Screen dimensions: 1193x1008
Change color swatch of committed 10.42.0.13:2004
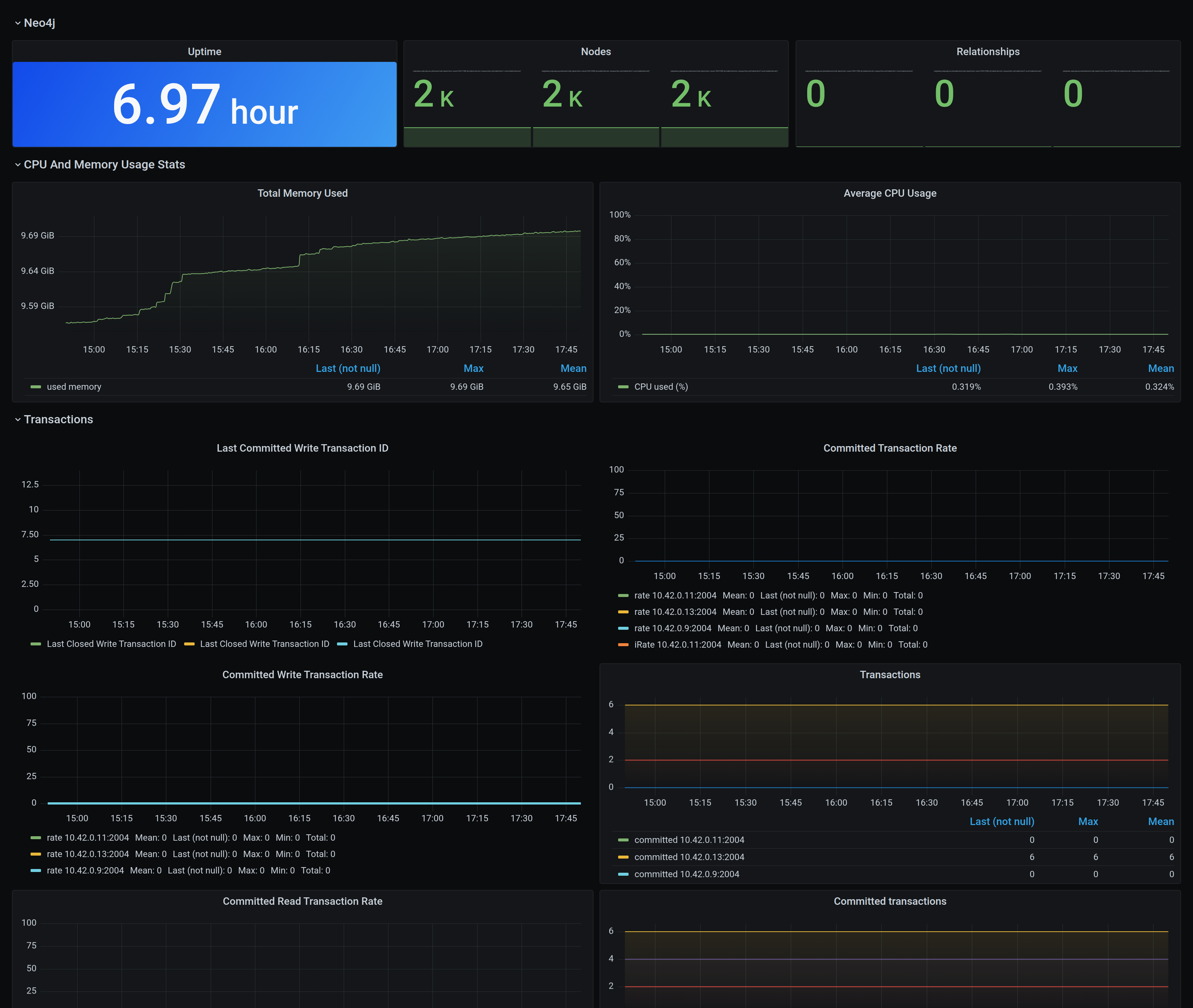pos(623,857)
